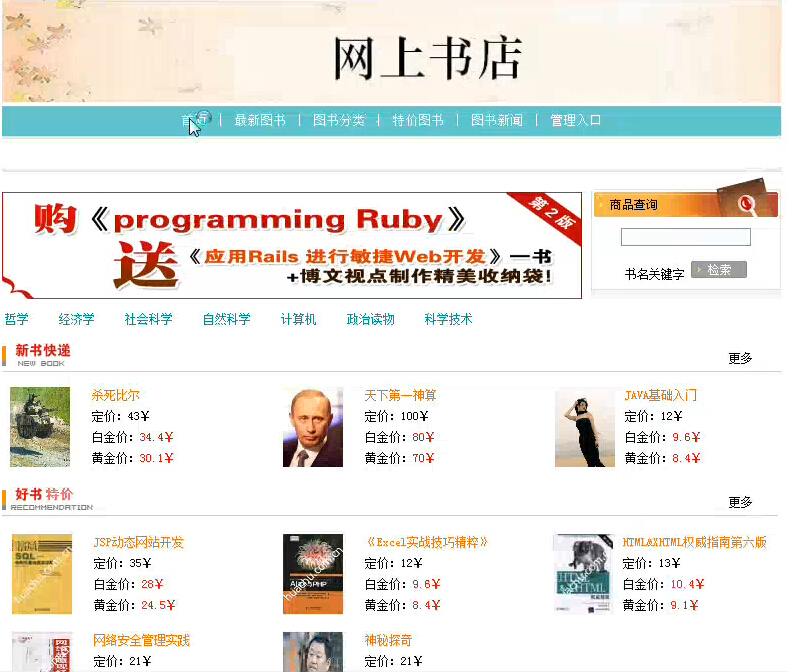Open the 天下第一神算 book title
The width and height of the screenshot is (787, 672).
coord(400,395)
